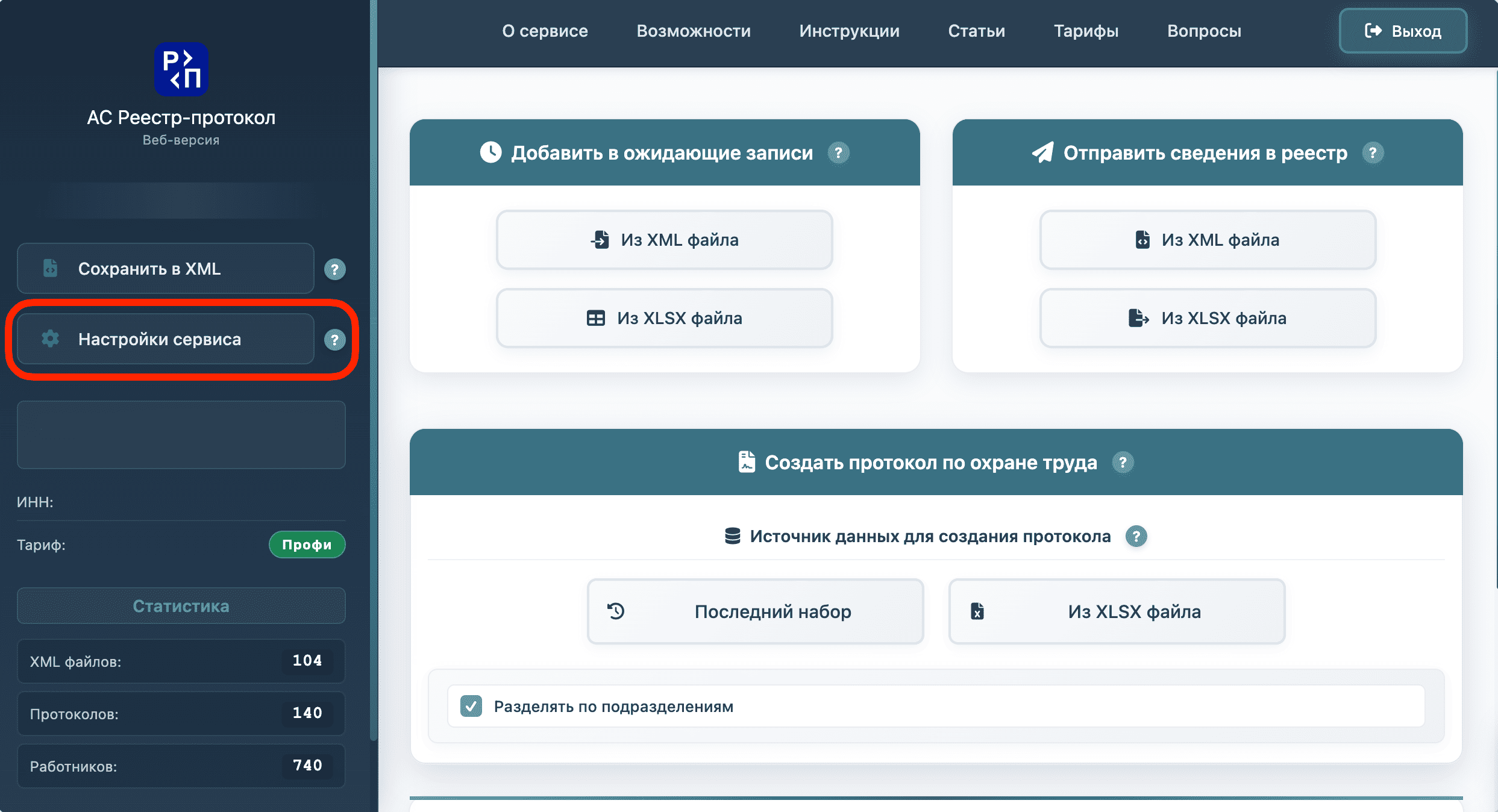The image size is (1498, 812).
Task: Click the database icon next to Источник данных
Action: coord(733,536)
